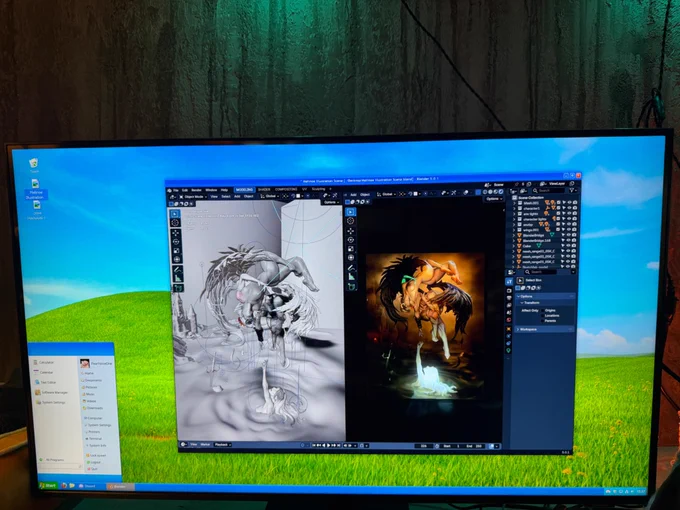Open Options dropdown in rendered viewport
The height and width of the screenshot is (510, 680).
click(x=494, y=199)
